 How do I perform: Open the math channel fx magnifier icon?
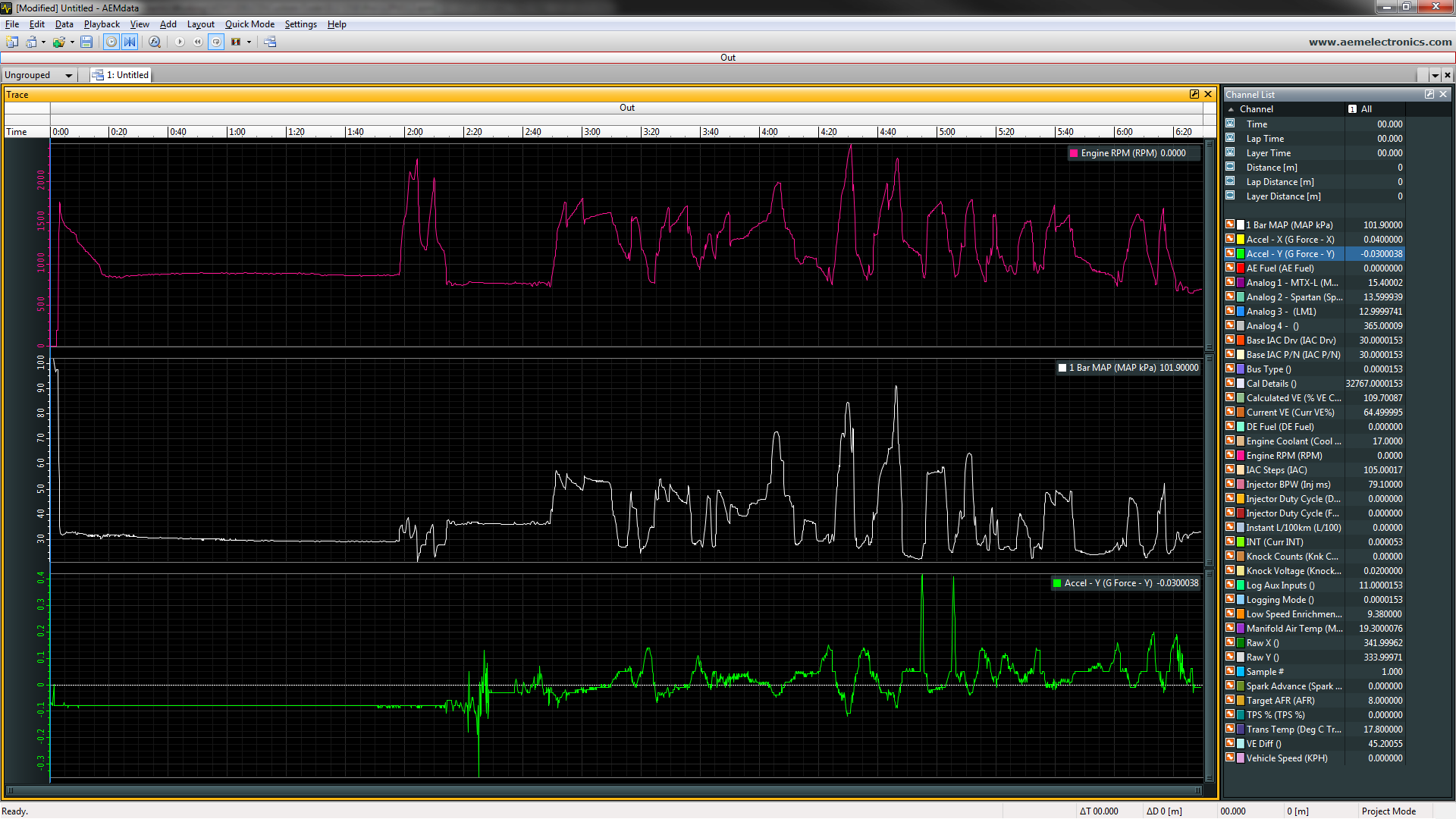[x=155, y=42]
